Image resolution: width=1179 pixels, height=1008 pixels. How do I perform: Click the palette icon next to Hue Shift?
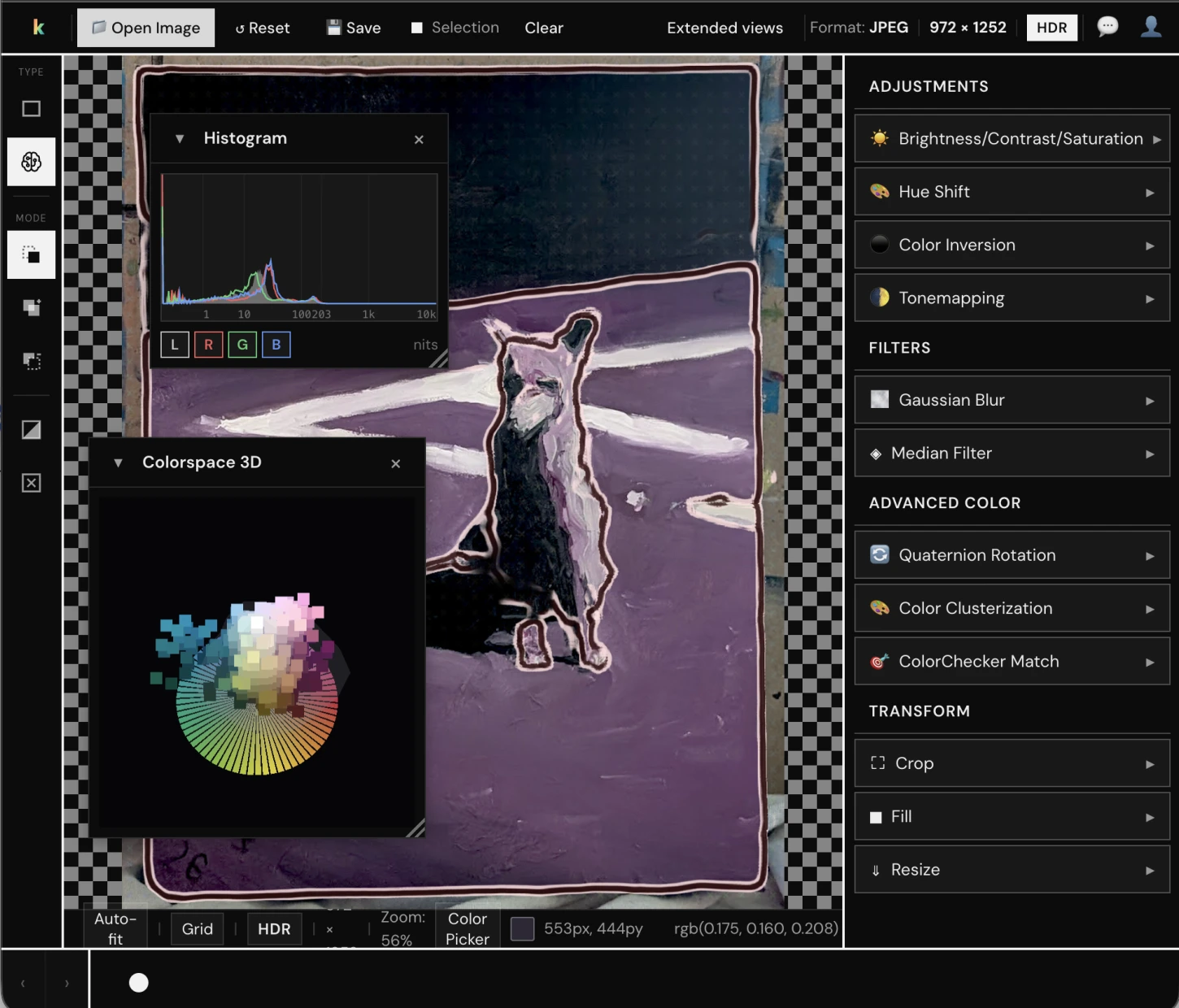880,192
